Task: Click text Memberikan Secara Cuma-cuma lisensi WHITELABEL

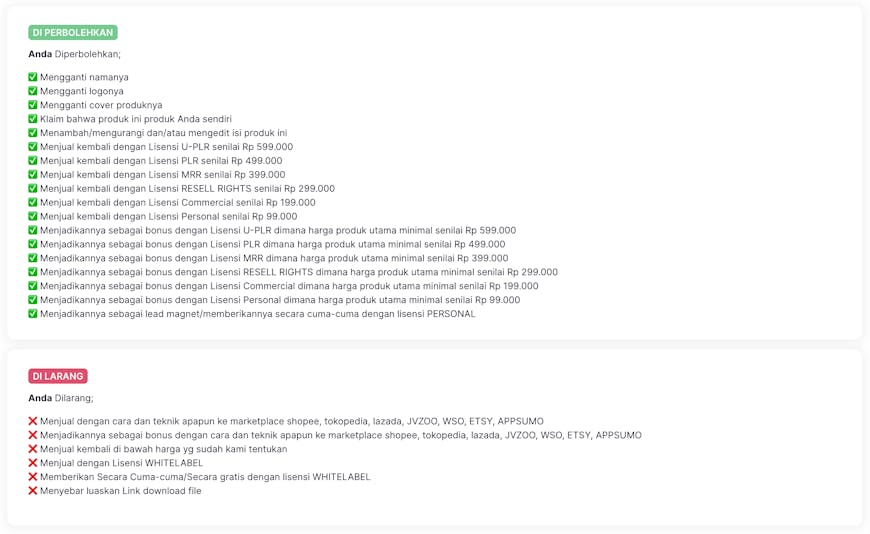Action: click(205, 477)
